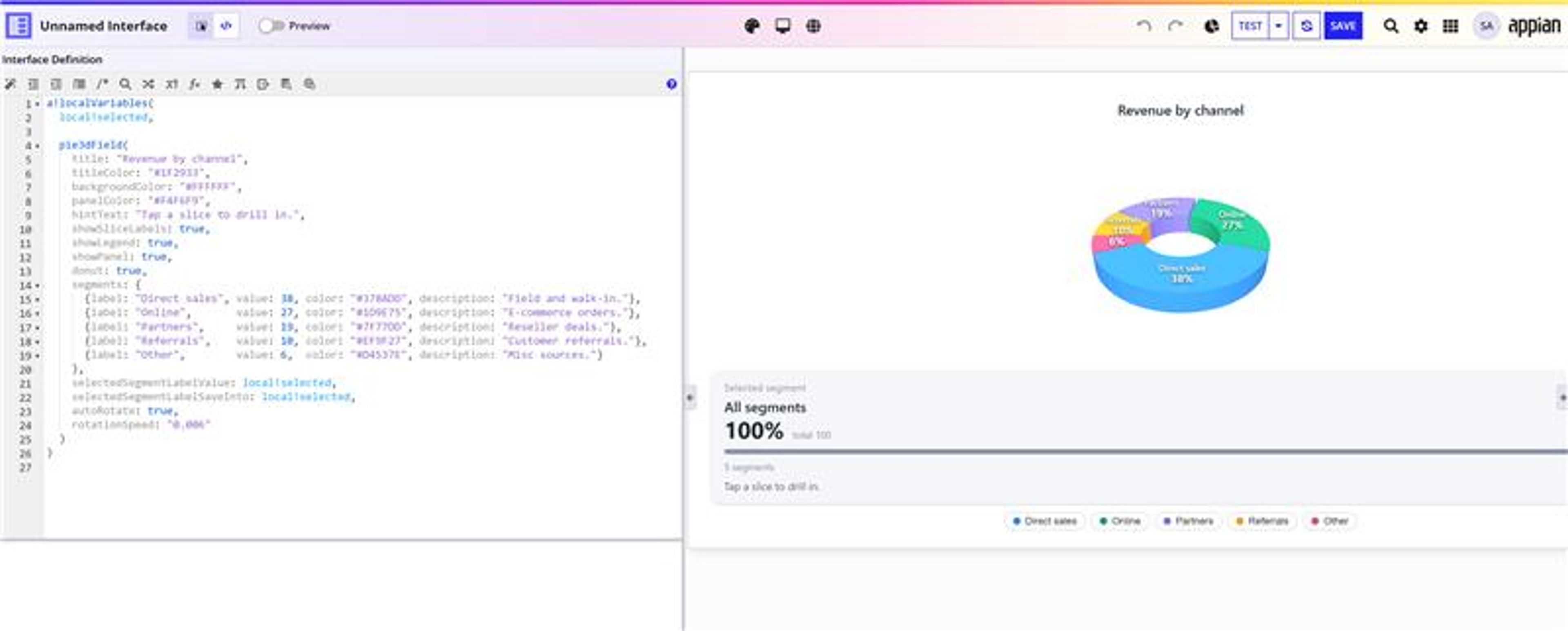Select the Other legend chip

[x=1330, y=521]
